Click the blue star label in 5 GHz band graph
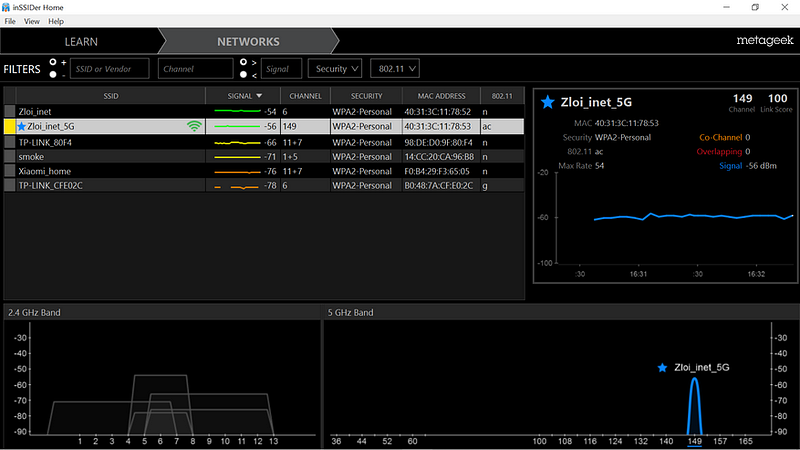Screen dimensions: 800x450 (x=662, y=368)
